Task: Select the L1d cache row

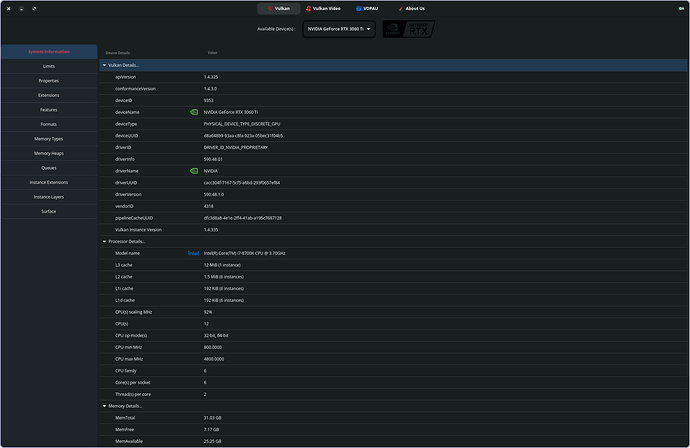Action: tap(393, 301)
